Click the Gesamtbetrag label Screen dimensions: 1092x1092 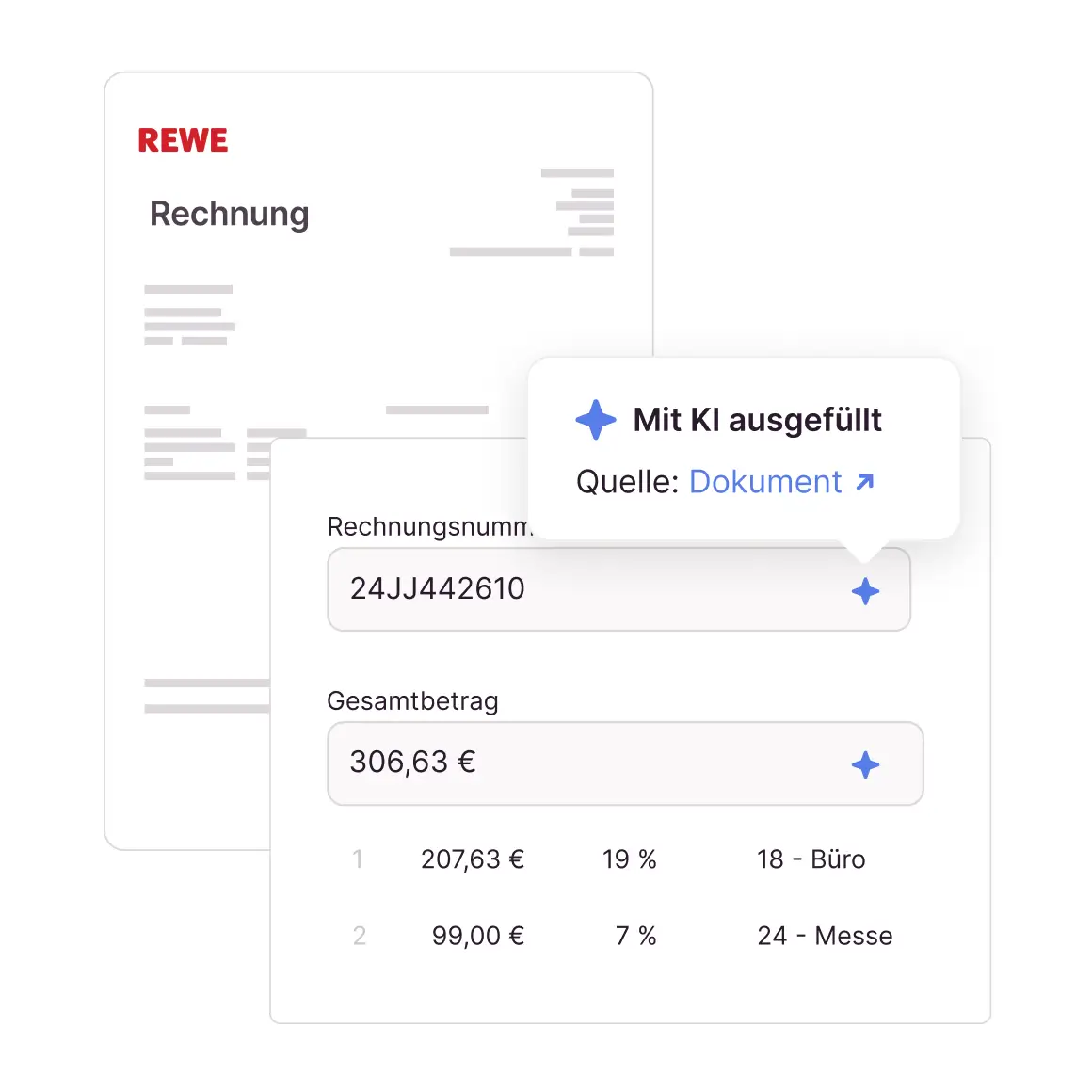pyautogui.click(x=412, y=701)
